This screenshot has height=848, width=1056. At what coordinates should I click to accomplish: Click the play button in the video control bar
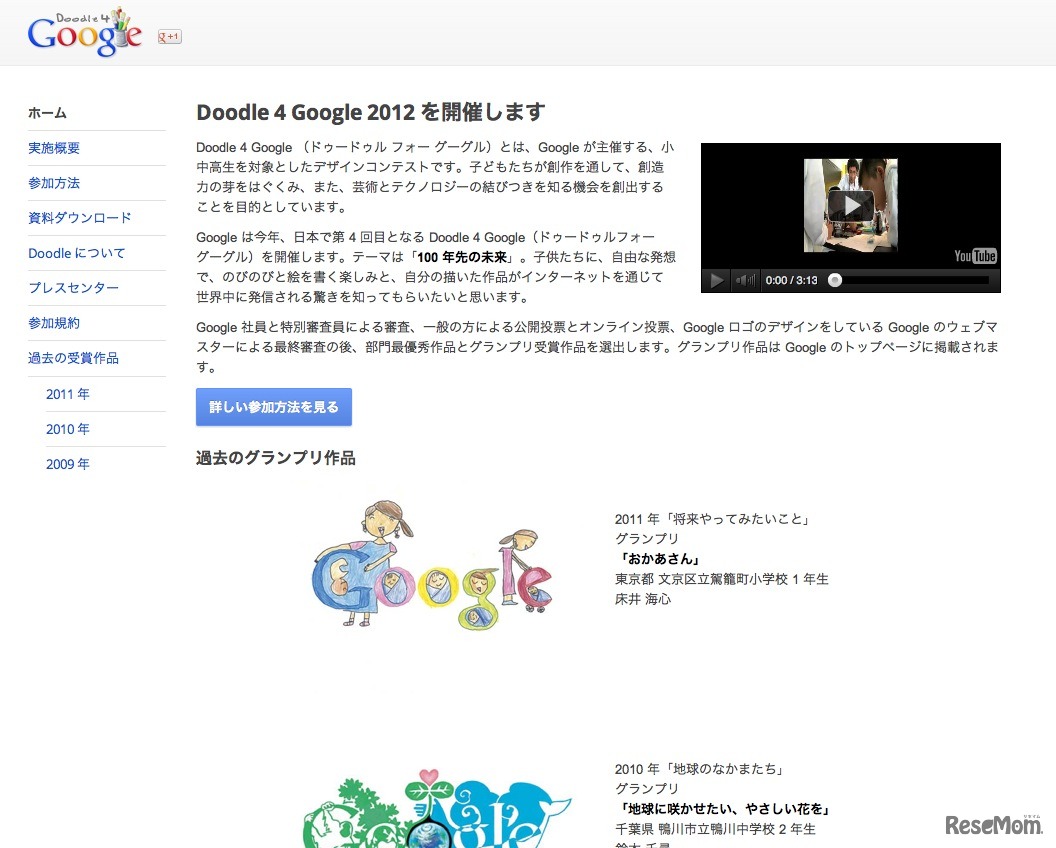717,280
